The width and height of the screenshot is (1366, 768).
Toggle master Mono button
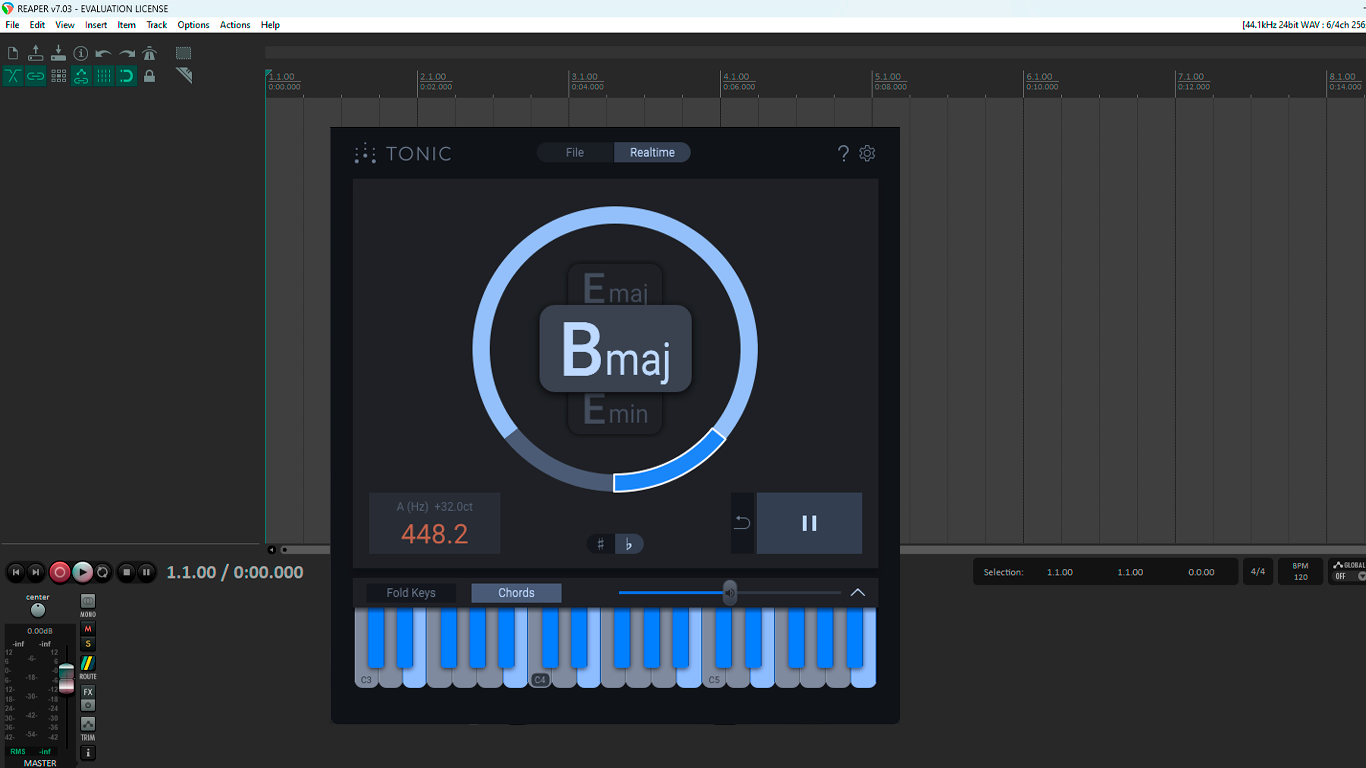tap(88, 603)
